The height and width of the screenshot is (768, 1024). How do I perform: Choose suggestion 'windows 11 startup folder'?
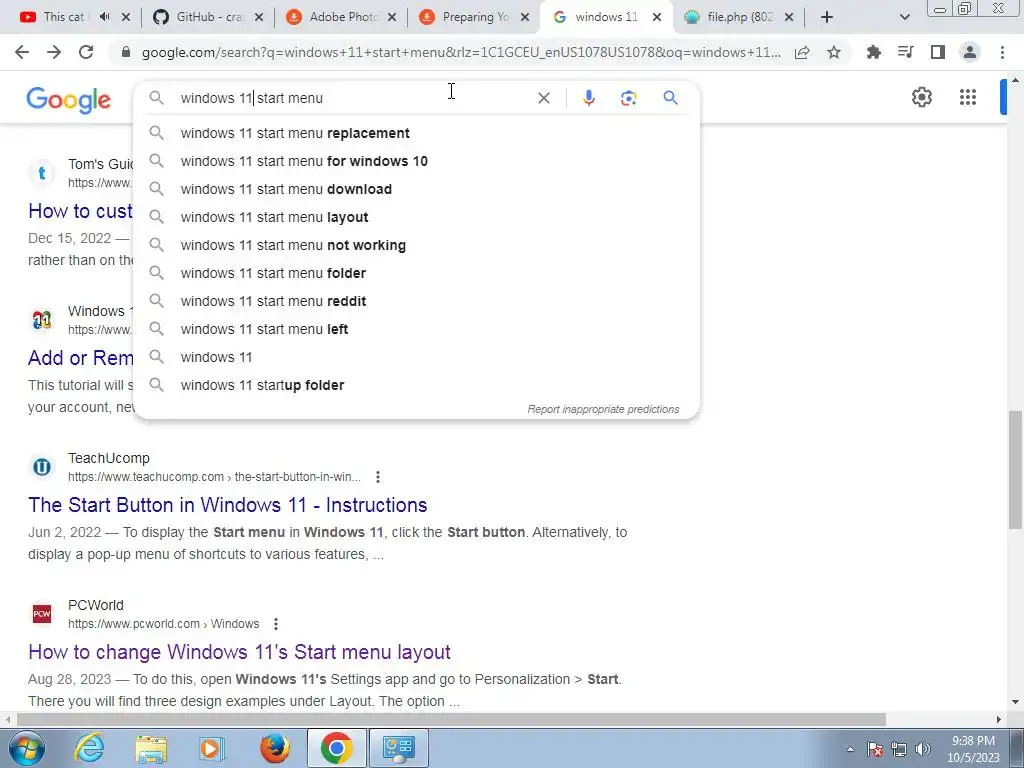(x=416, y=386)
